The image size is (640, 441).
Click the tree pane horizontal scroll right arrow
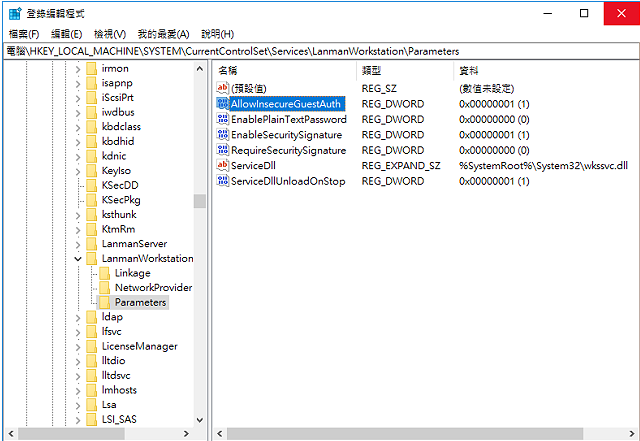186,433
